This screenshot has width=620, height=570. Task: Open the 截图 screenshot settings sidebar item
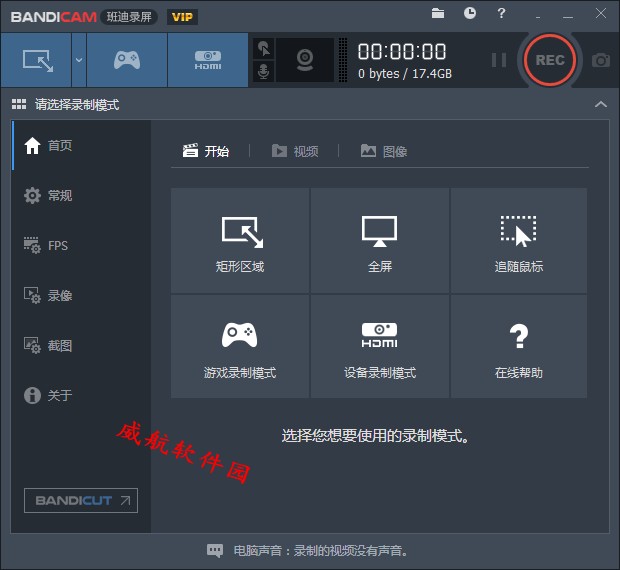coord(81,345)
